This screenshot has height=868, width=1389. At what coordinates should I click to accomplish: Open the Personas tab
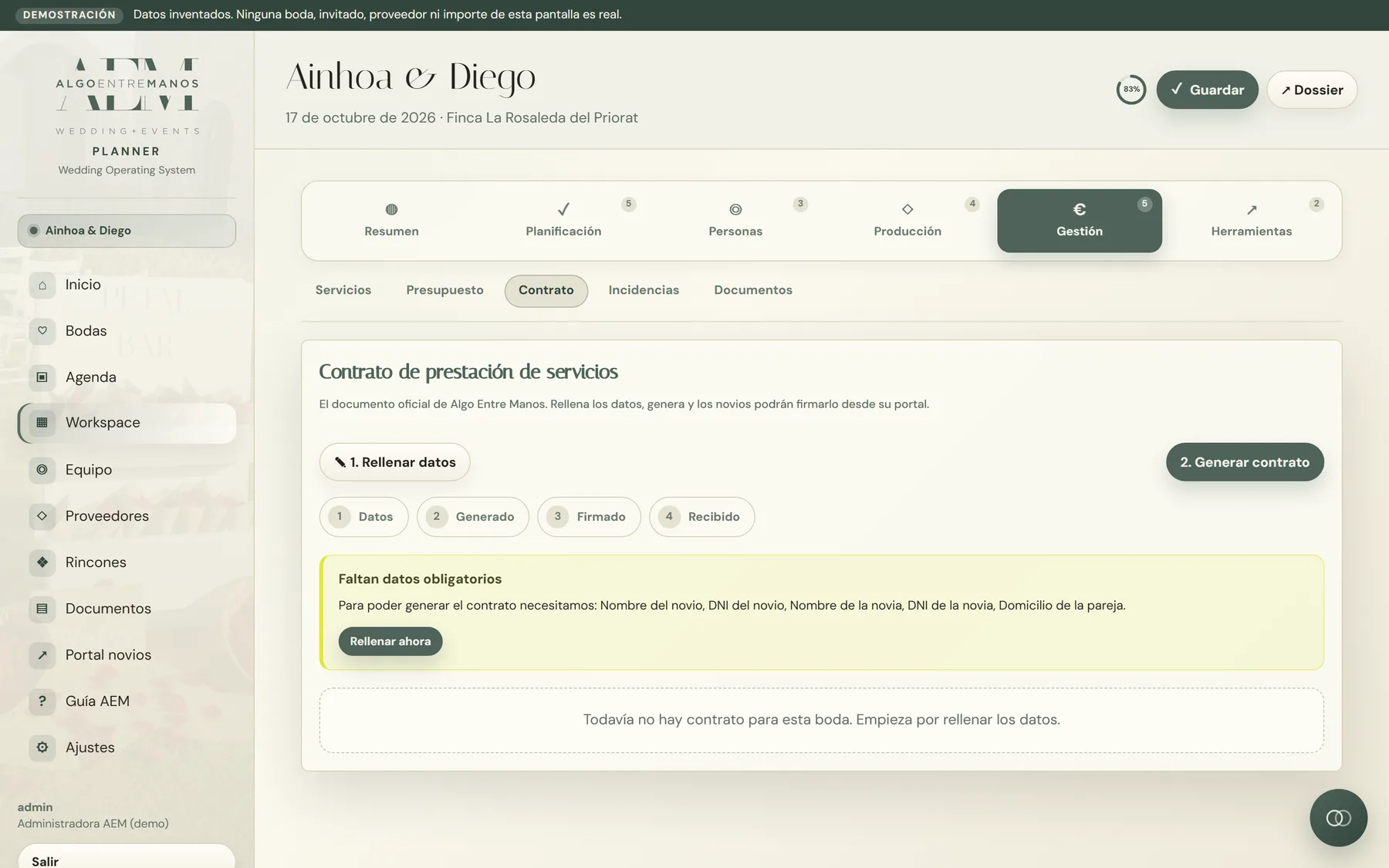click(735, 221)
